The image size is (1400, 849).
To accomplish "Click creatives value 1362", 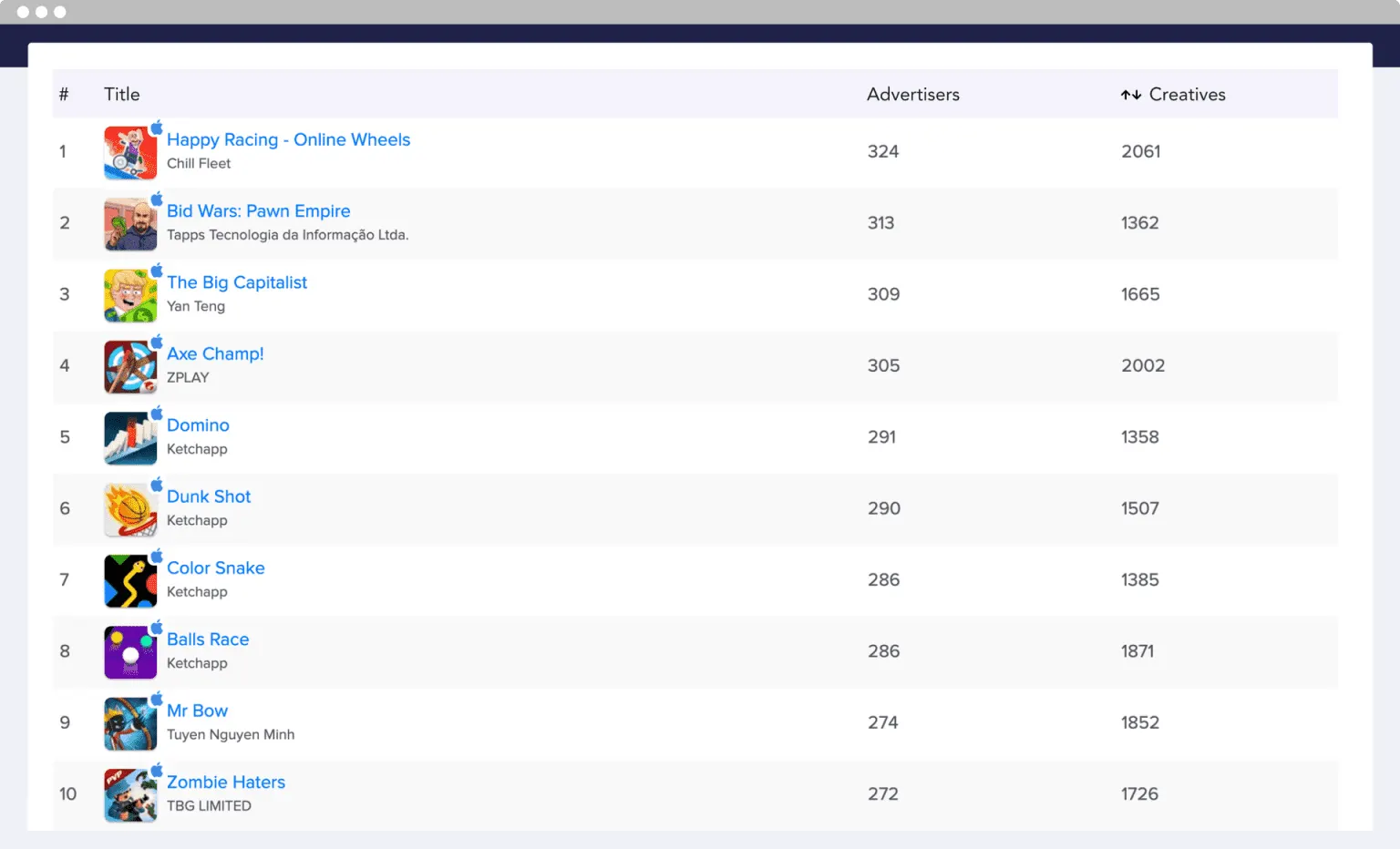I will coord(1139,223).
